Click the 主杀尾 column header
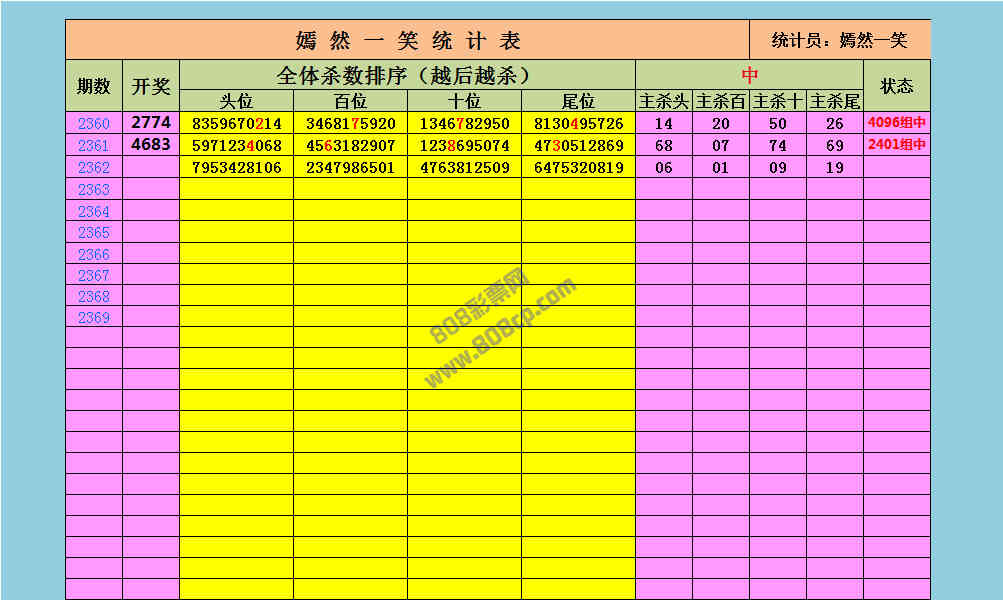 click(x=834, y=101)
